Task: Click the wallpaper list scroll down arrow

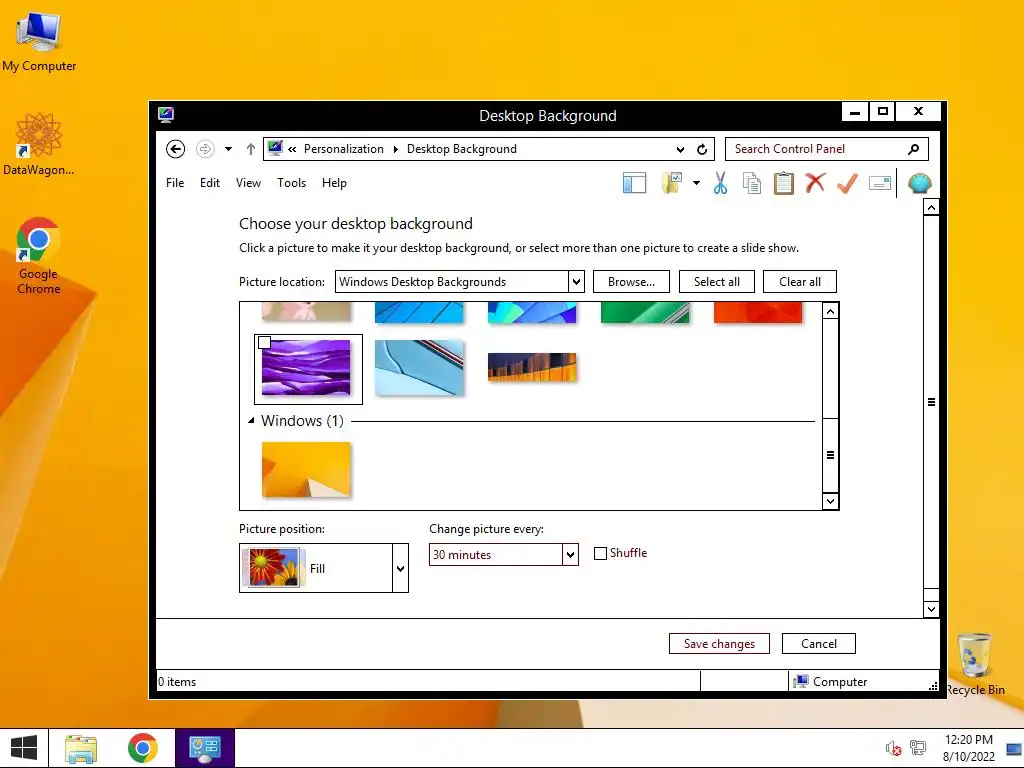Action: coord(830,501)
